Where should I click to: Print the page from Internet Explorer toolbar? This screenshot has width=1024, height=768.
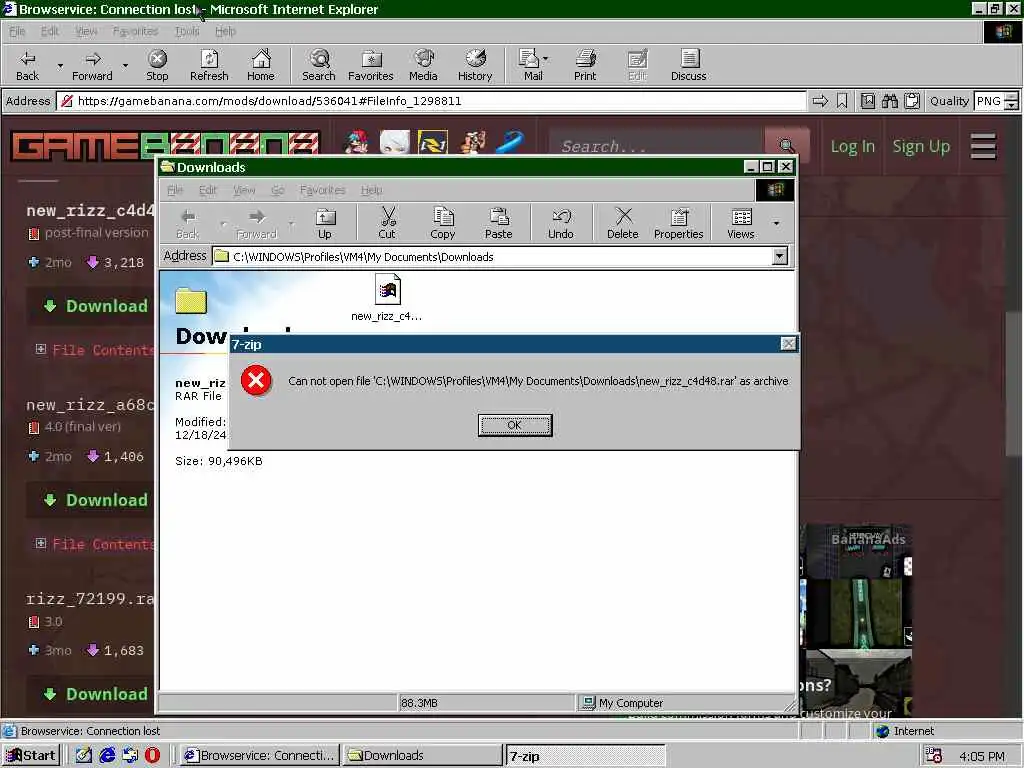coord(585,65)
